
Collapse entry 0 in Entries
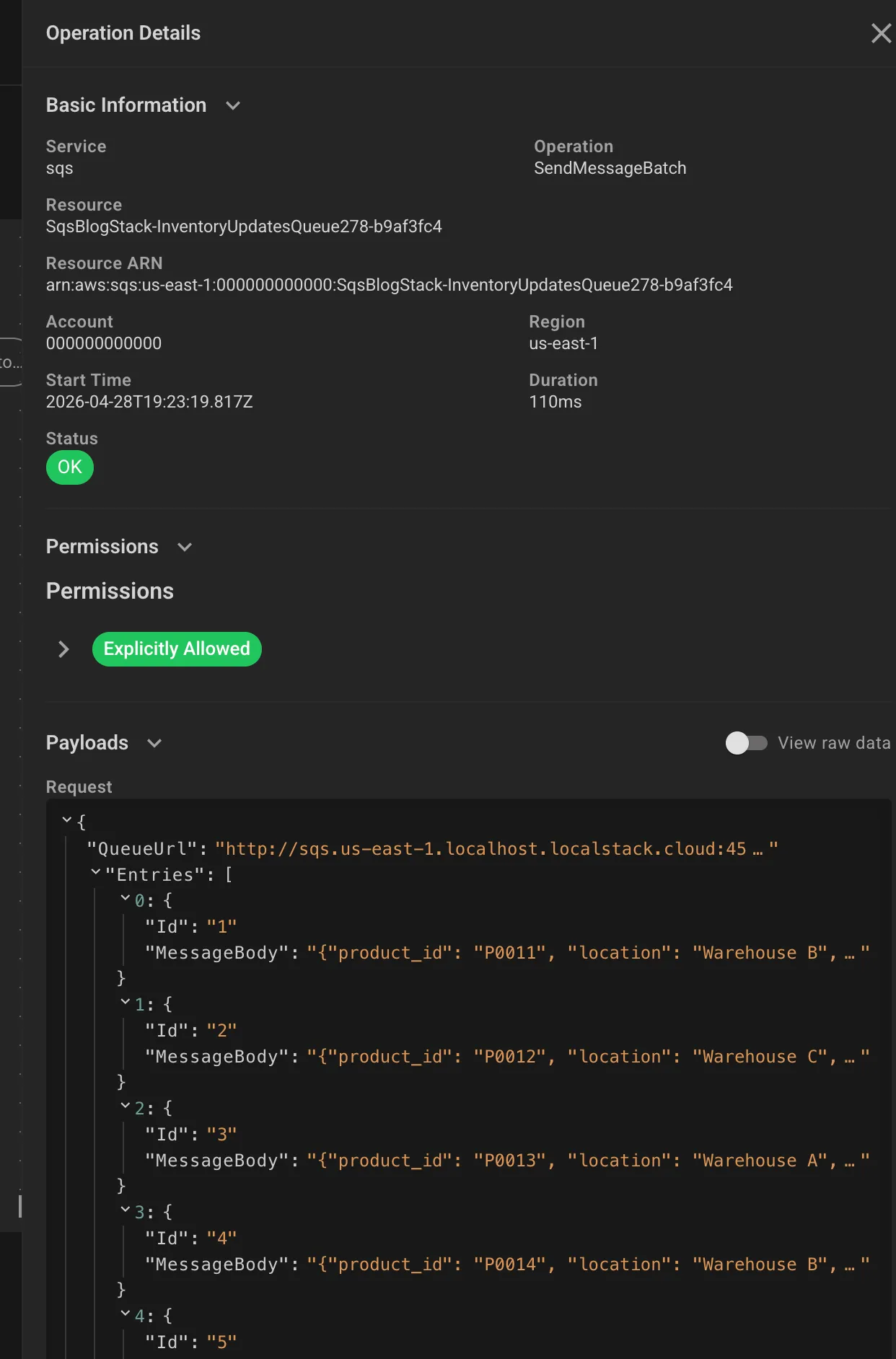pyautogui.click(x=125, y=898)
